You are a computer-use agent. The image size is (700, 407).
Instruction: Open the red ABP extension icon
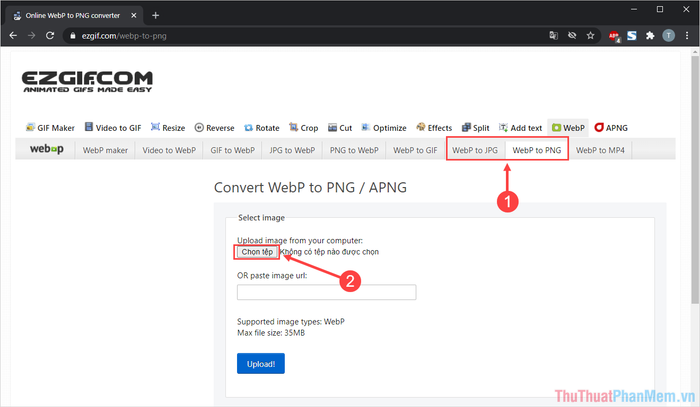pos(614,36)
